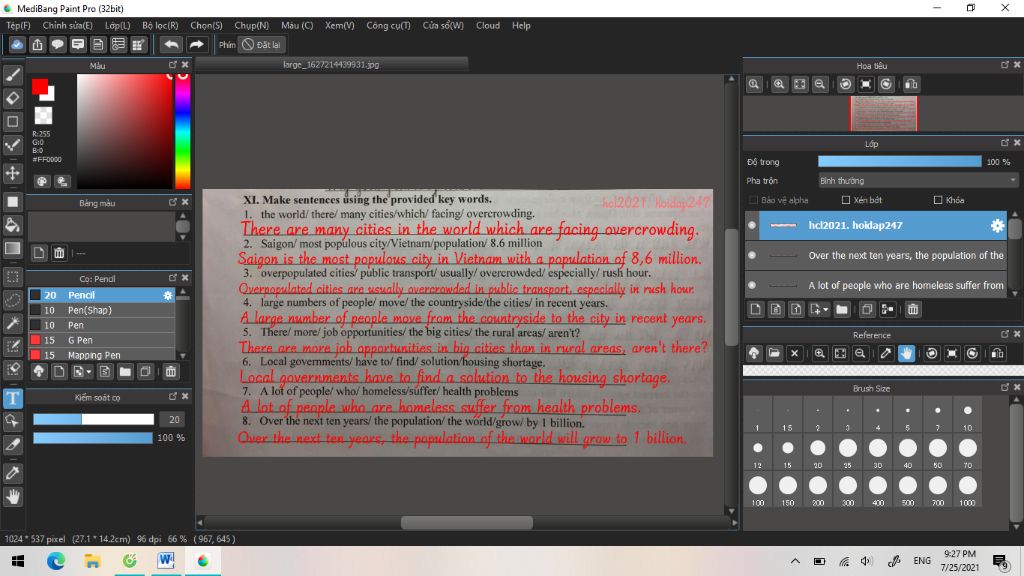This screenshot has width=1024, height=576.
Task: Expand the add-layer dropdown arrow in Layer panel
Action: click(824, 310)
